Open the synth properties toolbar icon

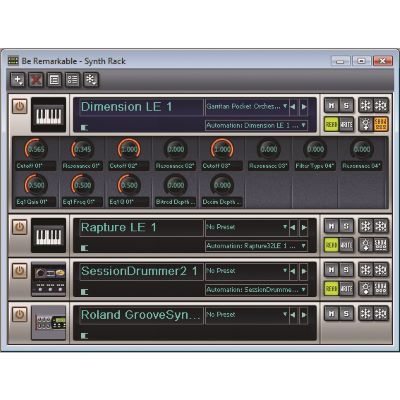(54, 80)
